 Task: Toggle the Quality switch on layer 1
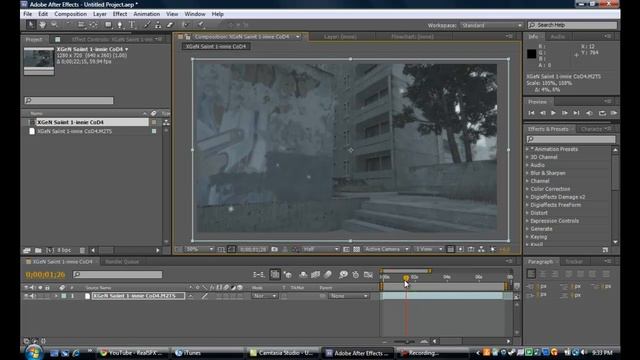click(x=205, y=296)
